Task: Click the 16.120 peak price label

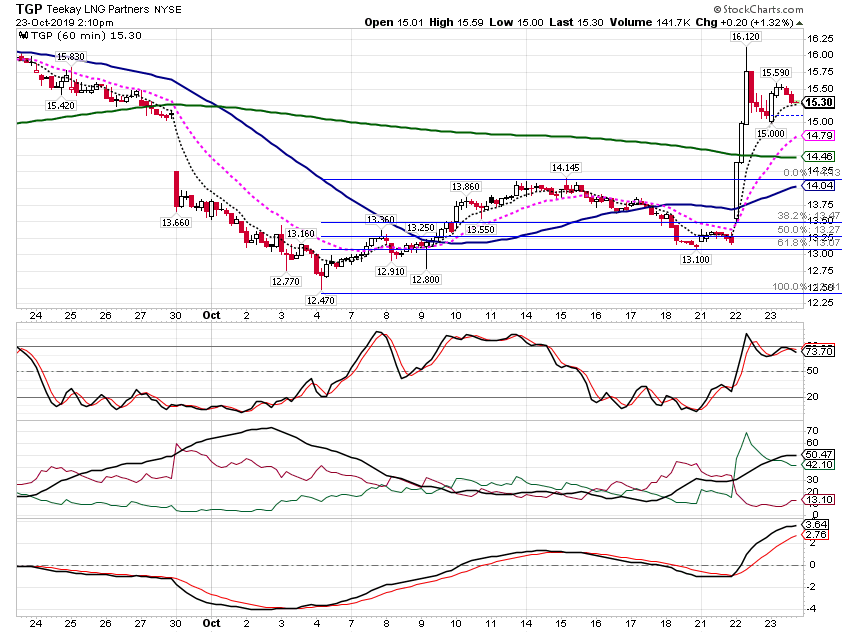Action: pos(745,37)
